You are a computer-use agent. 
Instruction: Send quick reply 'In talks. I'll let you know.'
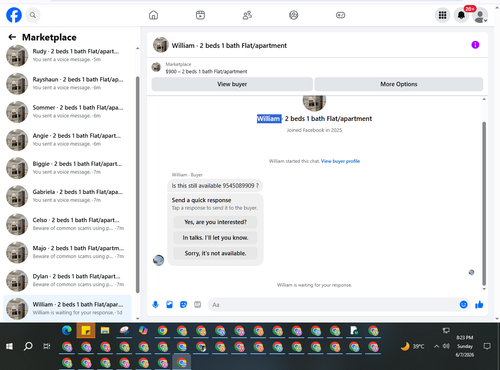point(215,238)
